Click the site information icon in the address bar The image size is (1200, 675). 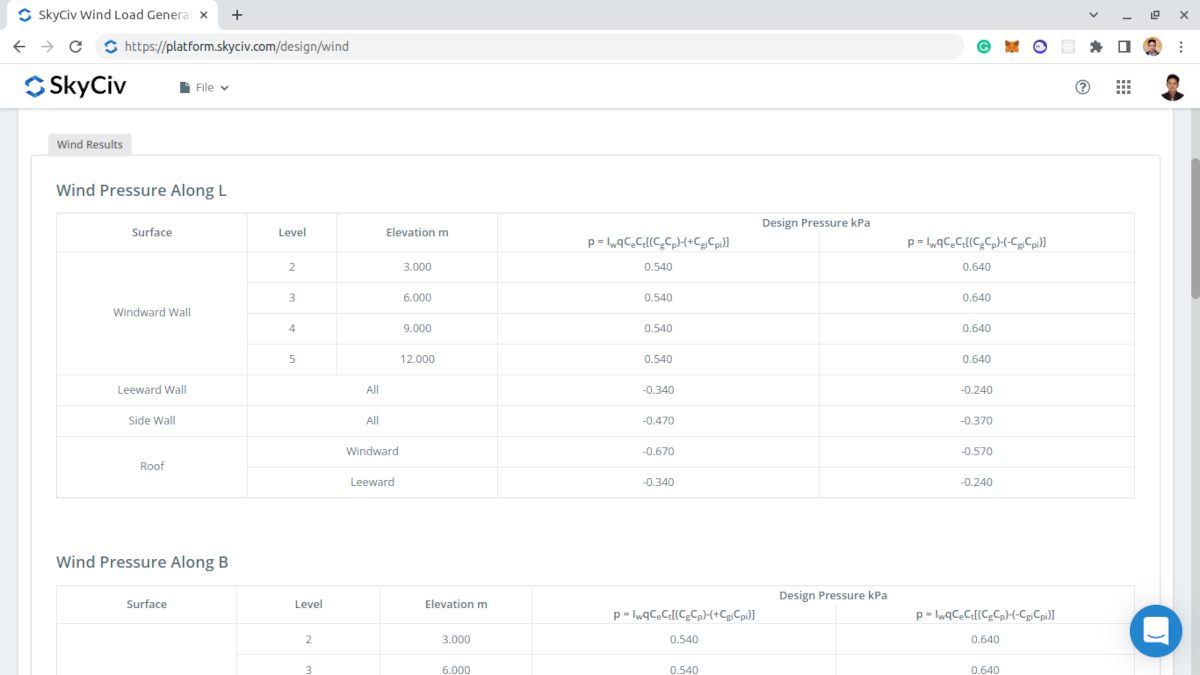pos(110,46)
